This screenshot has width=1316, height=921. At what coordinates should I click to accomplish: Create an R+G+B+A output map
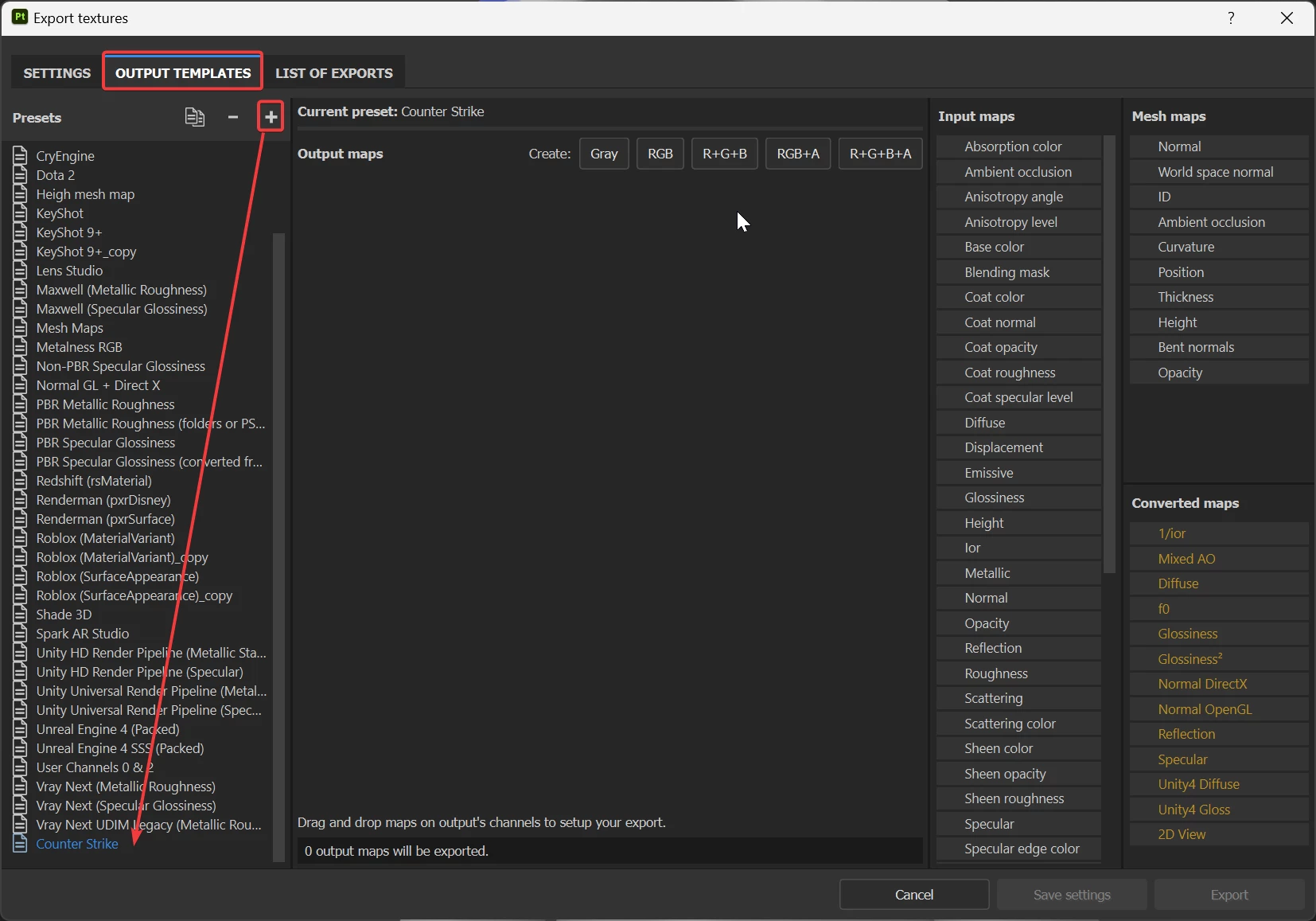(x=881, y=154)
